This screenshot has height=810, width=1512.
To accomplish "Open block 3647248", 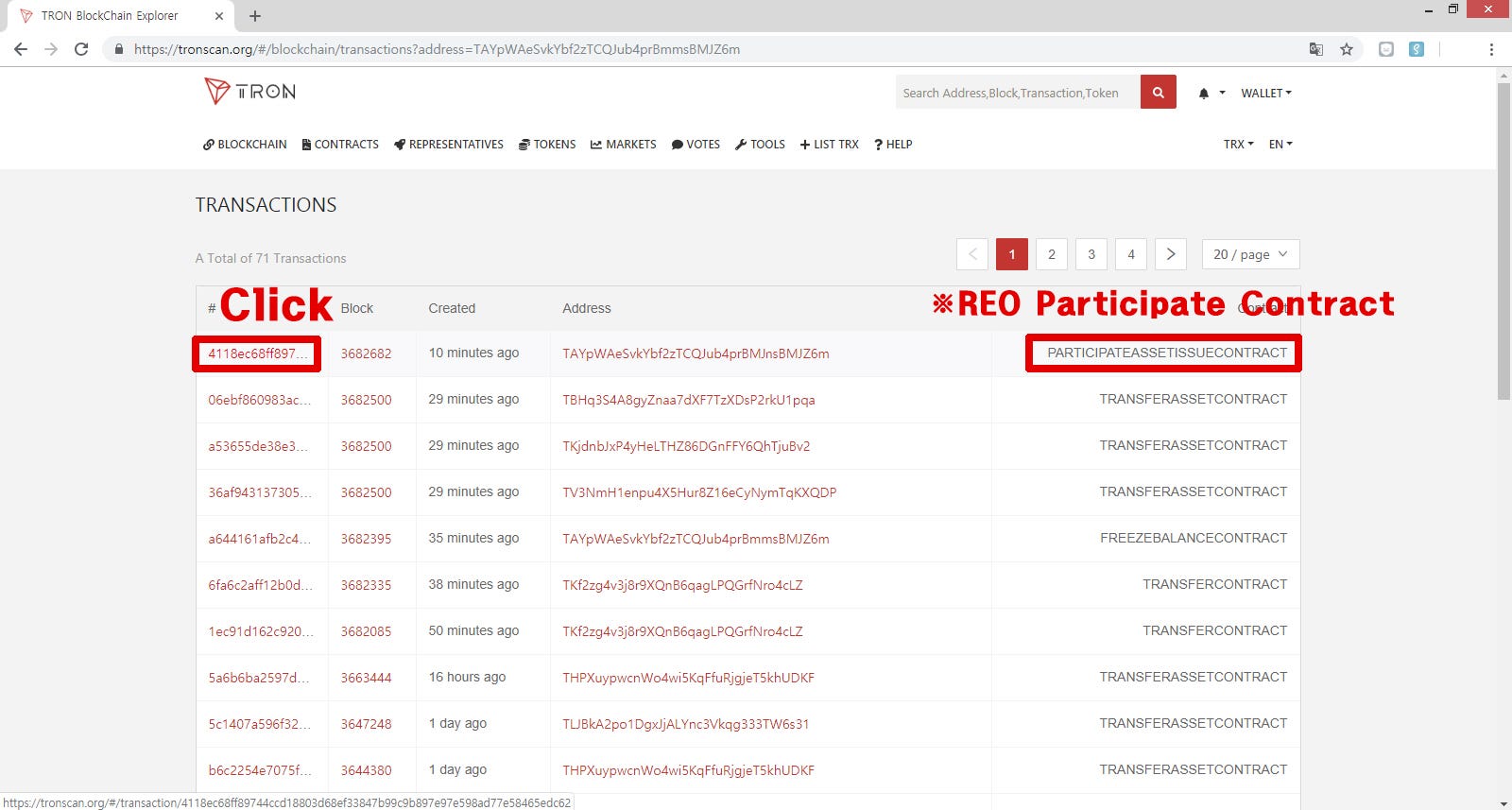I will 366,724.
